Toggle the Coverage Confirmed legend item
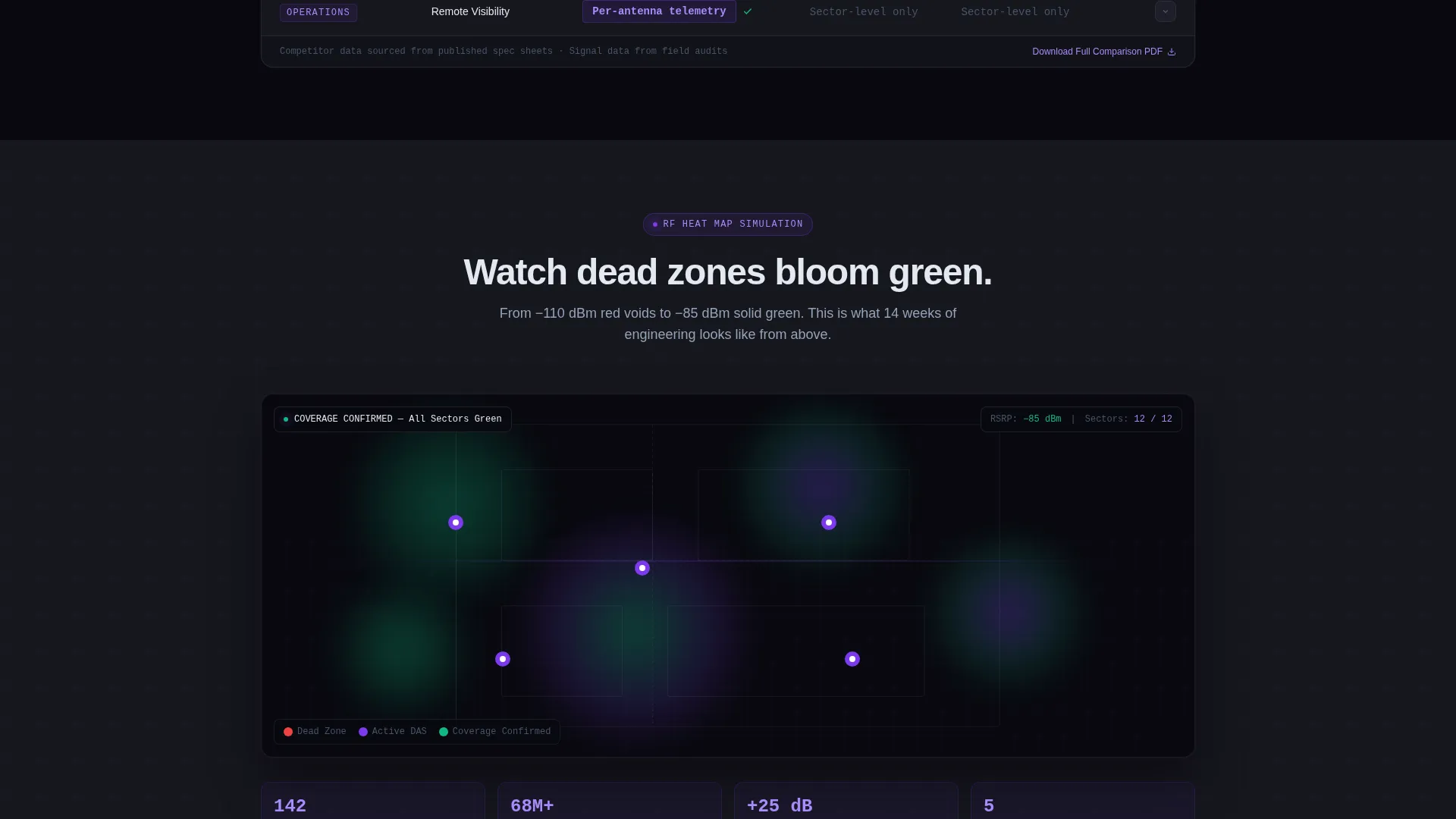 tap(494, 732)
